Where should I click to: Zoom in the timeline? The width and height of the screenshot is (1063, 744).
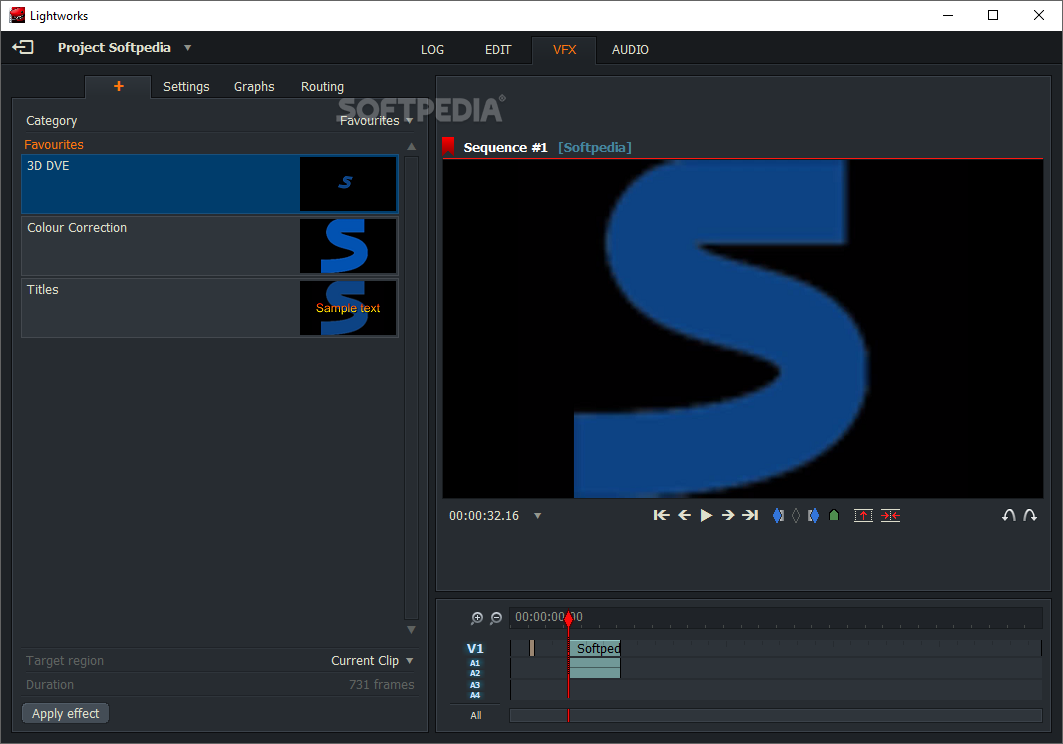click(477, 618)
